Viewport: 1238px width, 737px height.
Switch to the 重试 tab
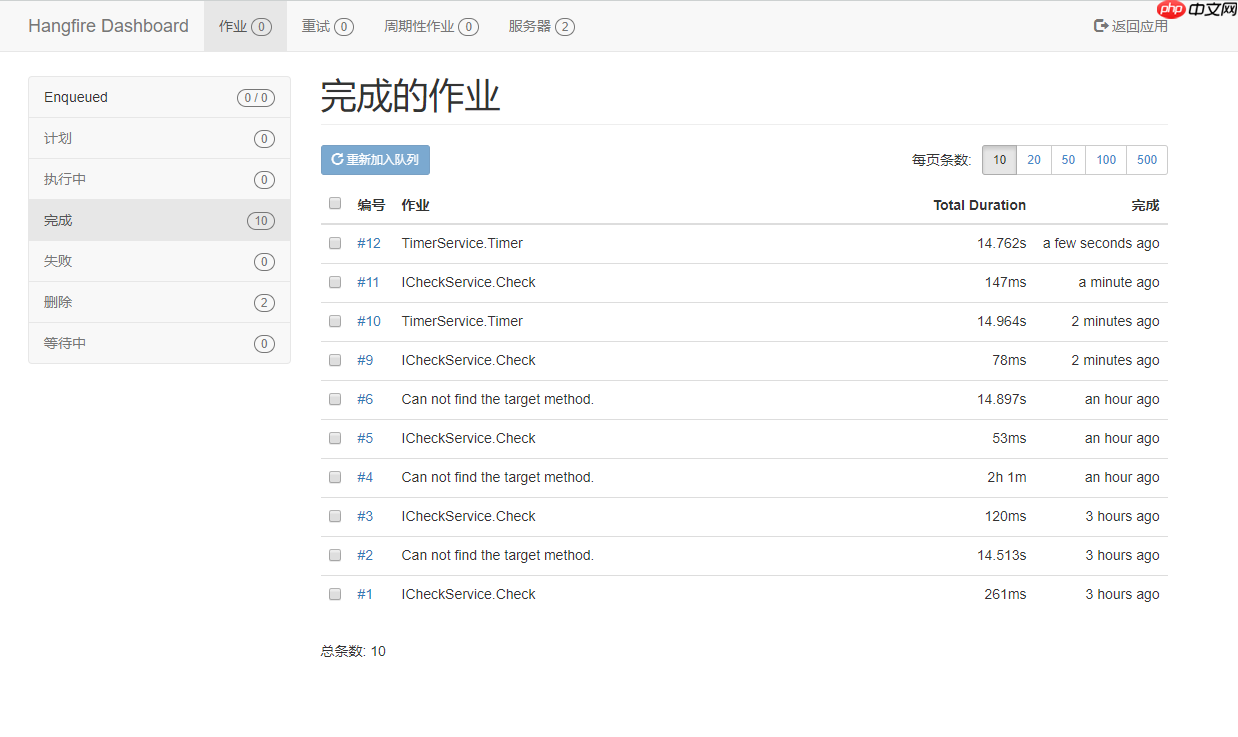327,26
